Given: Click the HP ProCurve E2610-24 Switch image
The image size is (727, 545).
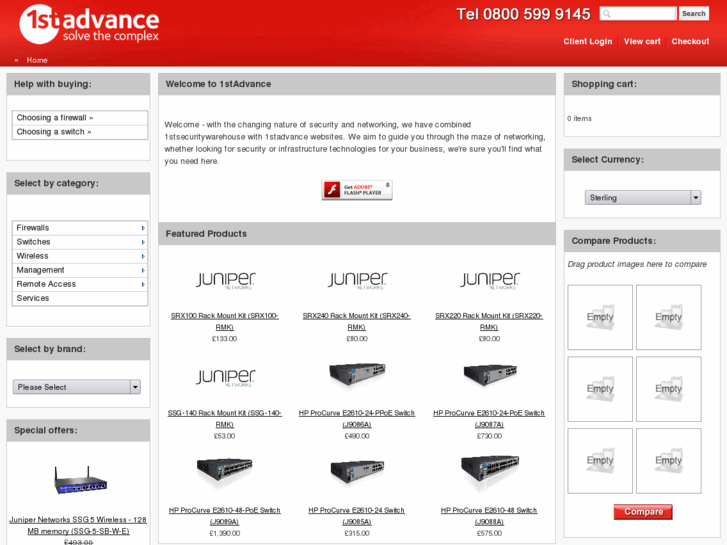Looking at the screenshot, I should 357,472.
